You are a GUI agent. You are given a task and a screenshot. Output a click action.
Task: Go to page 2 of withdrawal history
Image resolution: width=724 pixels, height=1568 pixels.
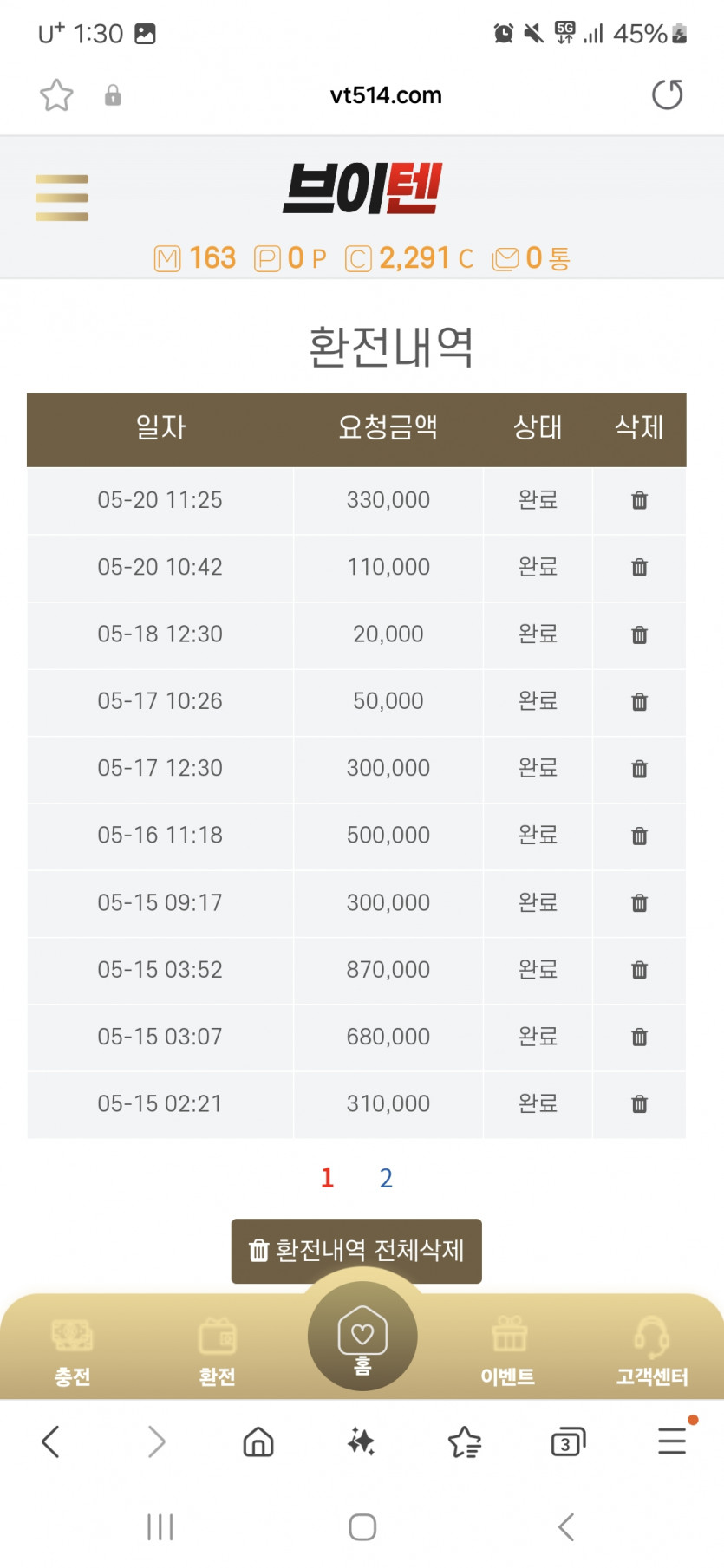click(x=386, y=1178)
